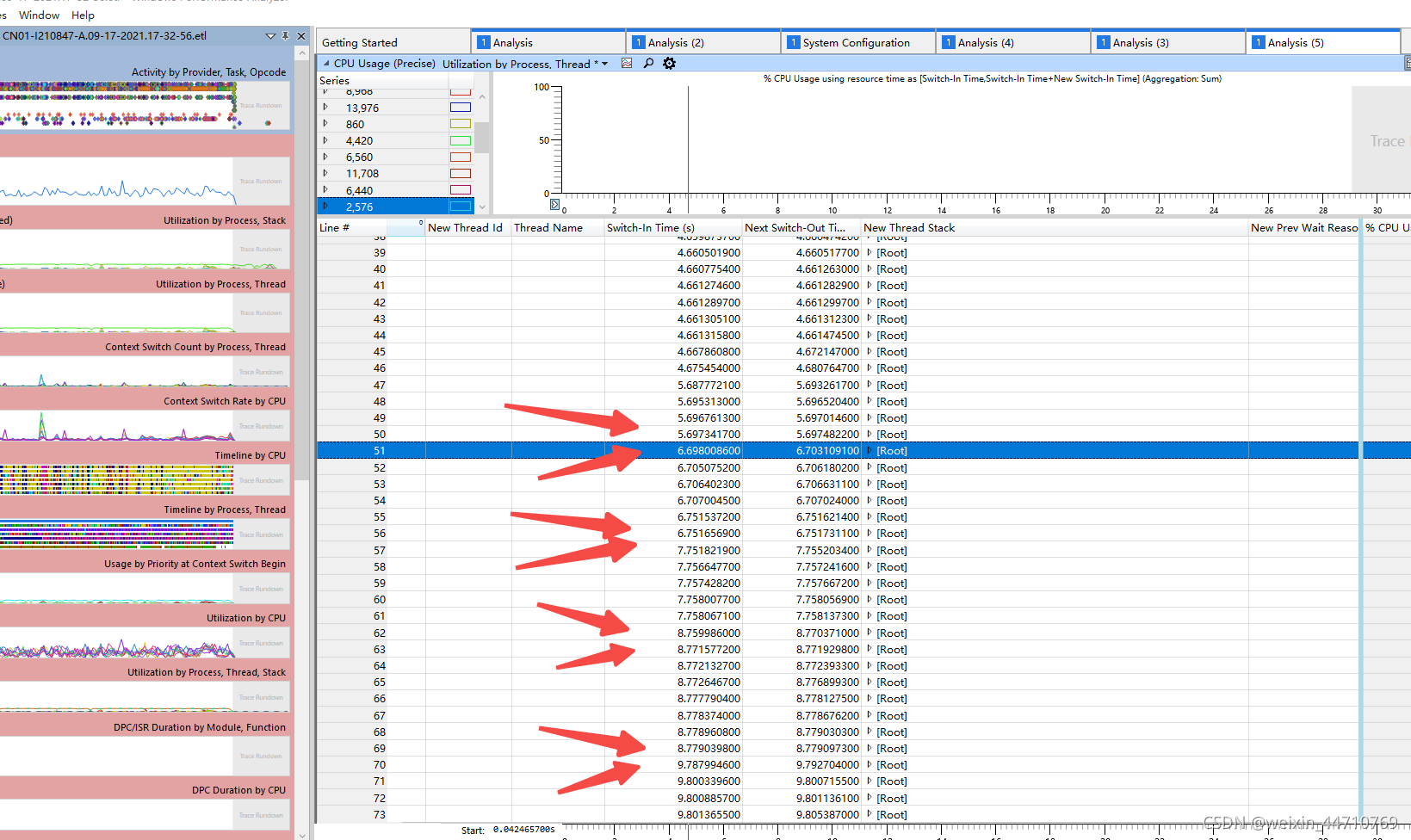
Task: Switch to Analysis (4) tab
Action: [x=1013, y=42]
